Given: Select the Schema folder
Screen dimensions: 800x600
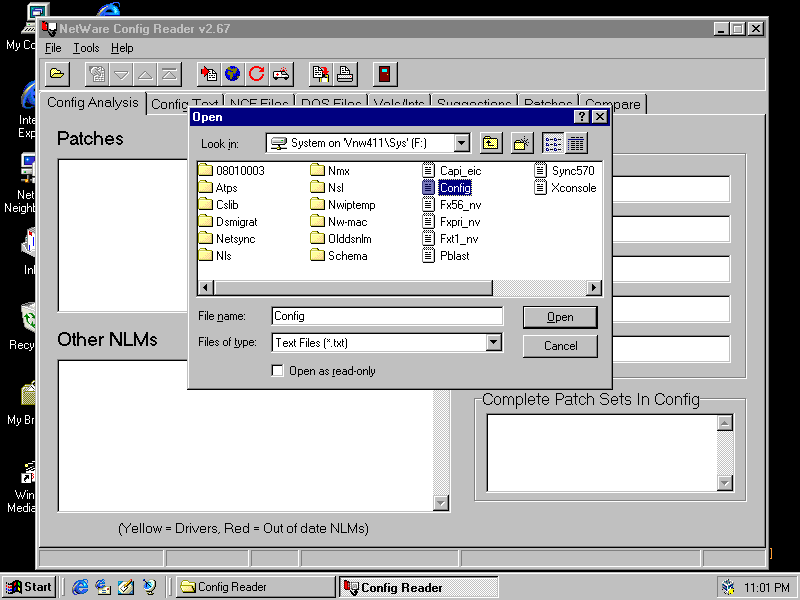Looking at the screenshot, I should [339, 256].
